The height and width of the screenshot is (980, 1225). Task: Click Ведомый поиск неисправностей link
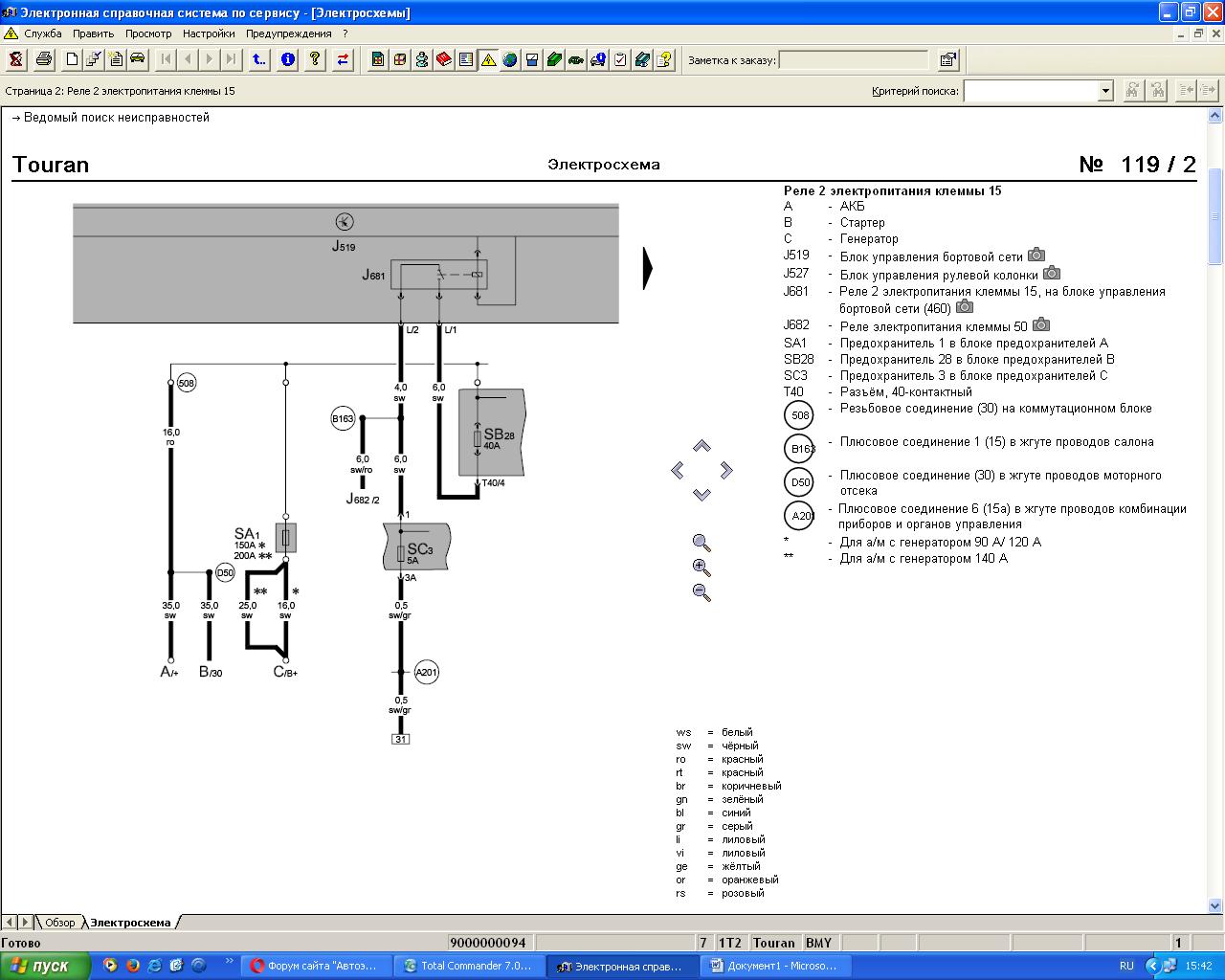click(x=117, y=118)
